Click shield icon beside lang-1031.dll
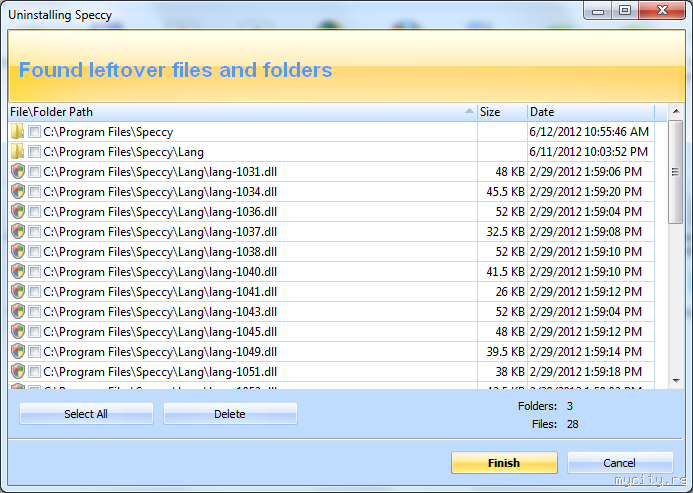The image size is (693, 493). (x=18, y=172)
